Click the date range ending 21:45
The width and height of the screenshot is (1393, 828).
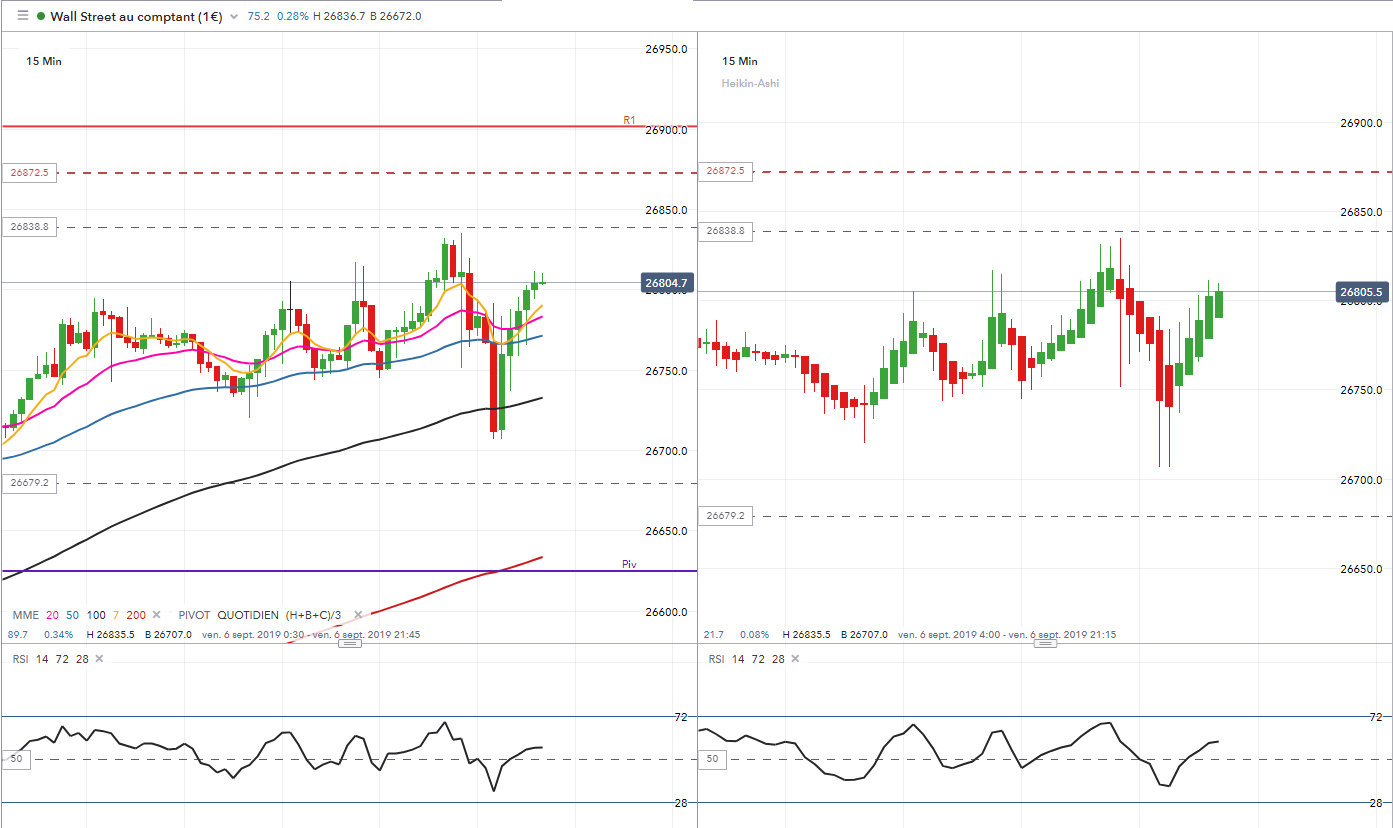(311, 635)
